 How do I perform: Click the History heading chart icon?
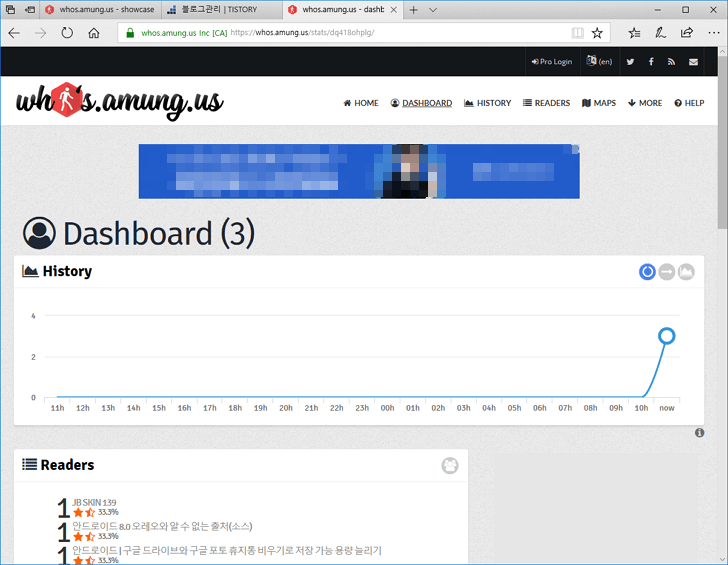click(x=30, y=271)
